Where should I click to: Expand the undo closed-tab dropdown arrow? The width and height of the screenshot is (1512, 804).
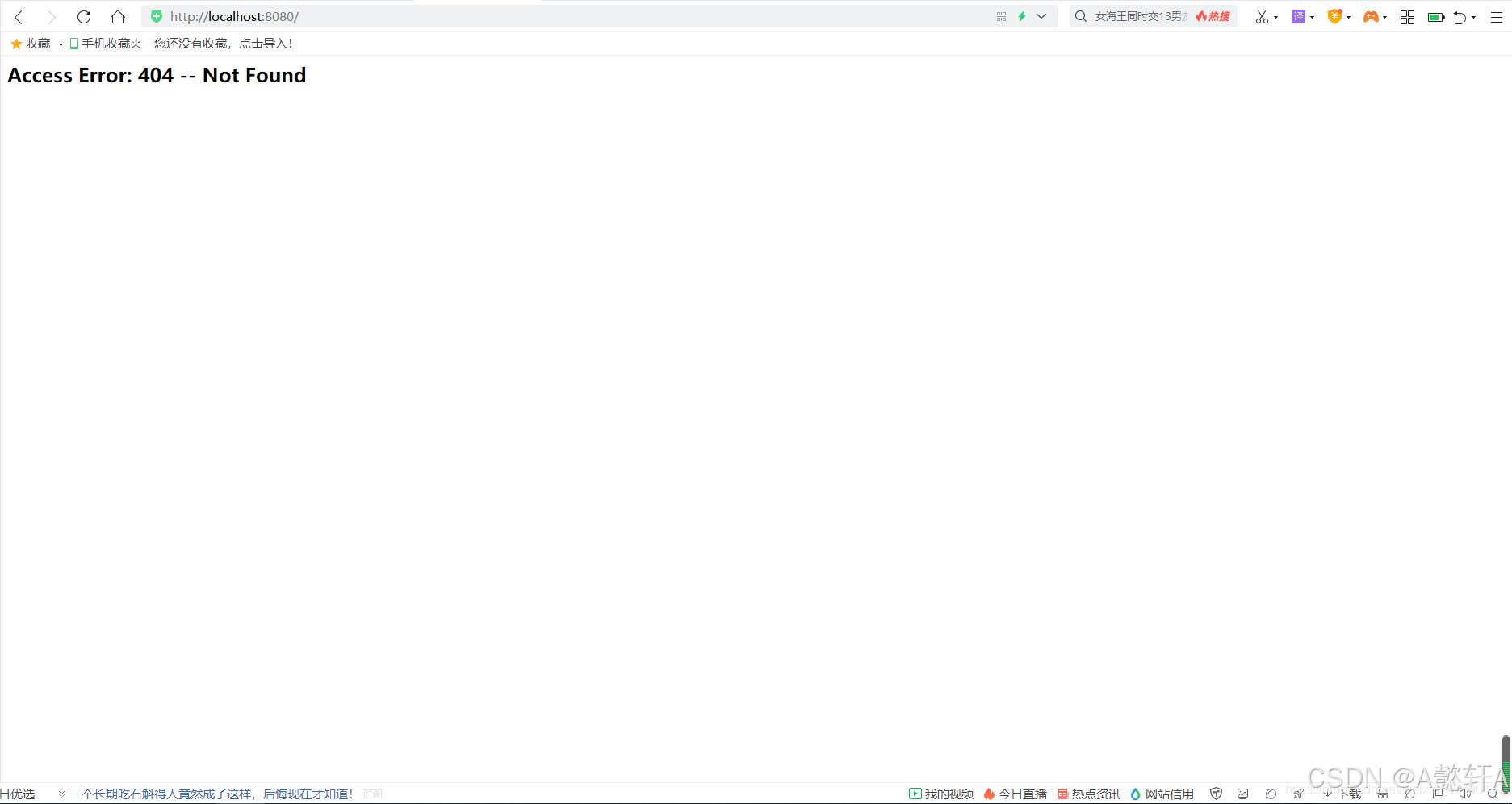[x=1474, y=17]
